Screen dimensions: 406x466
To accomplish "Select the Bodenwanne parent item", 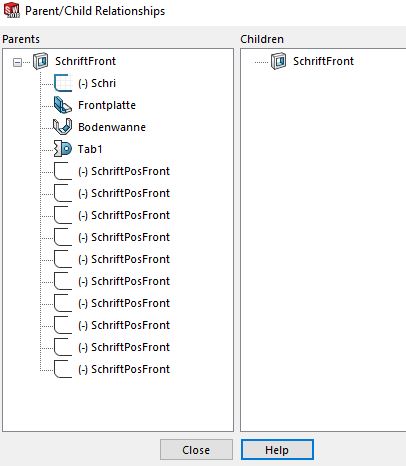I will coord(112,127).
